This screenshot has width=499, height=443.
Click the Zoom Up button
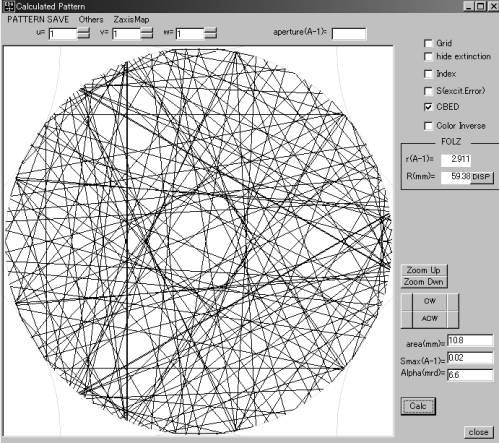424,270
